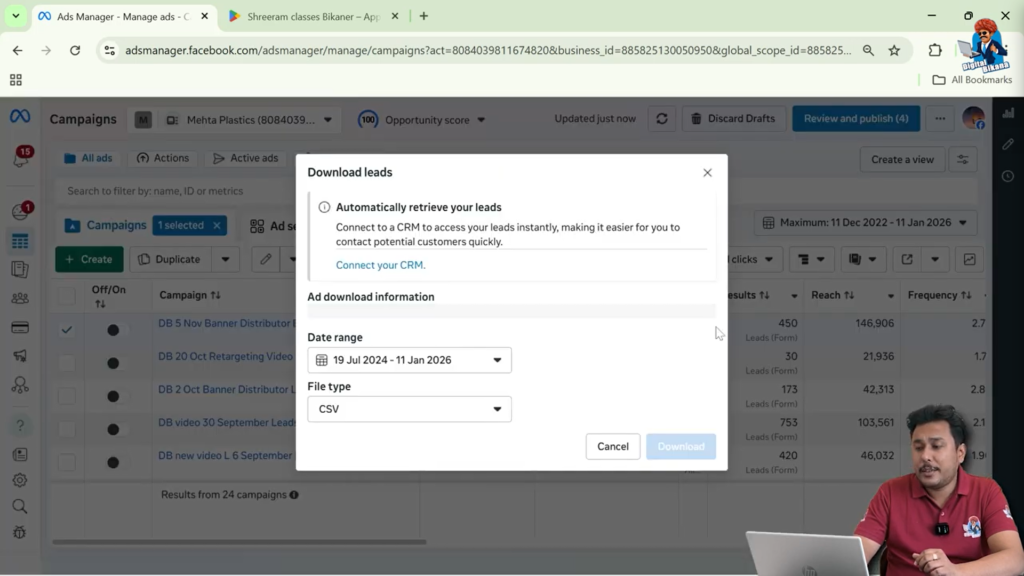The image size is (1024, 576).
Task: Open the Actions menu above campaign list
Action: point(163,157)
